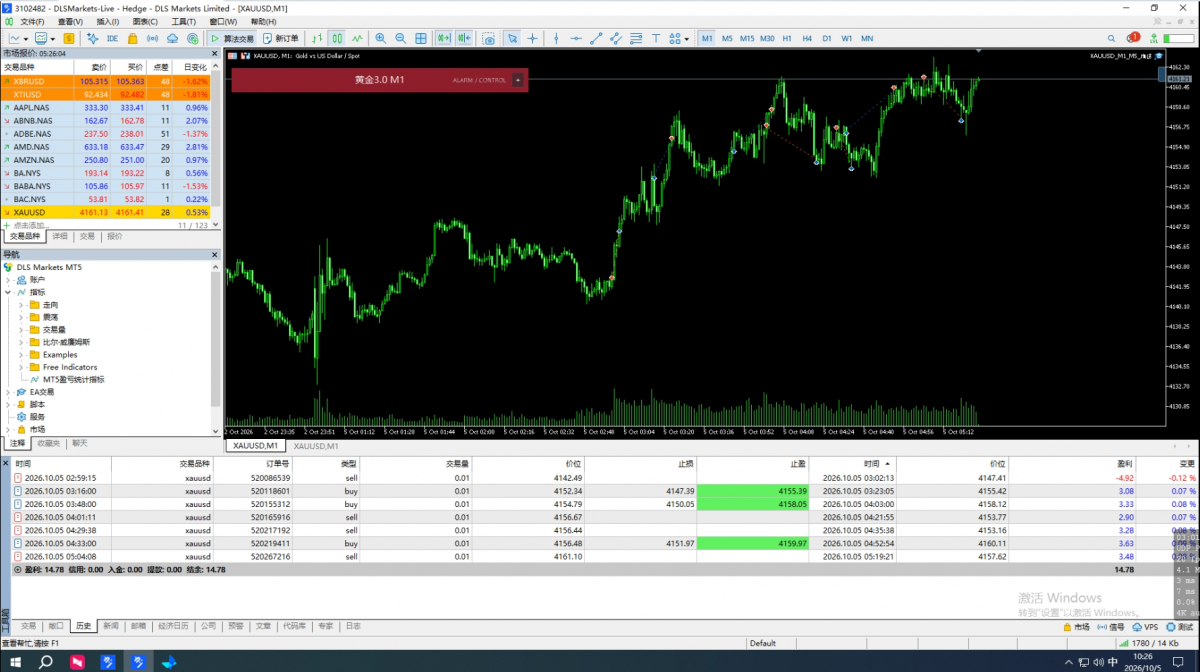
Task: Expand the 账户 tree node
Action: point(8,280)
